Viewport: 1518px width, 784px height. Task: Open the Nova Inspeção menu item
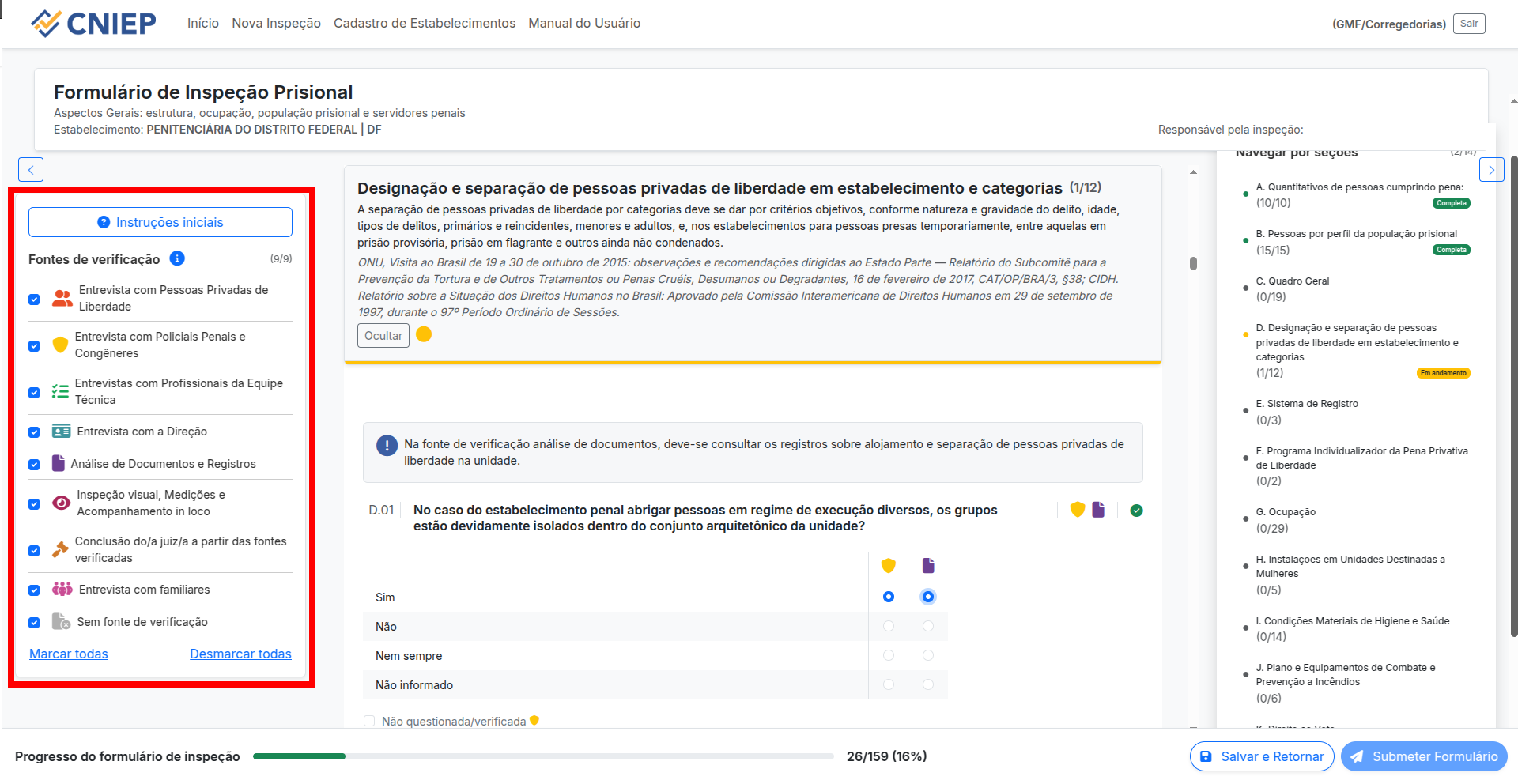pyautogui.click(x=276, y=23)
